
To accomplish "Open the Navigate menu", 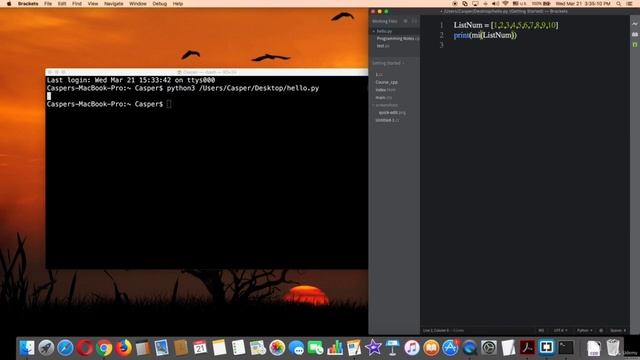I will 113,4.
